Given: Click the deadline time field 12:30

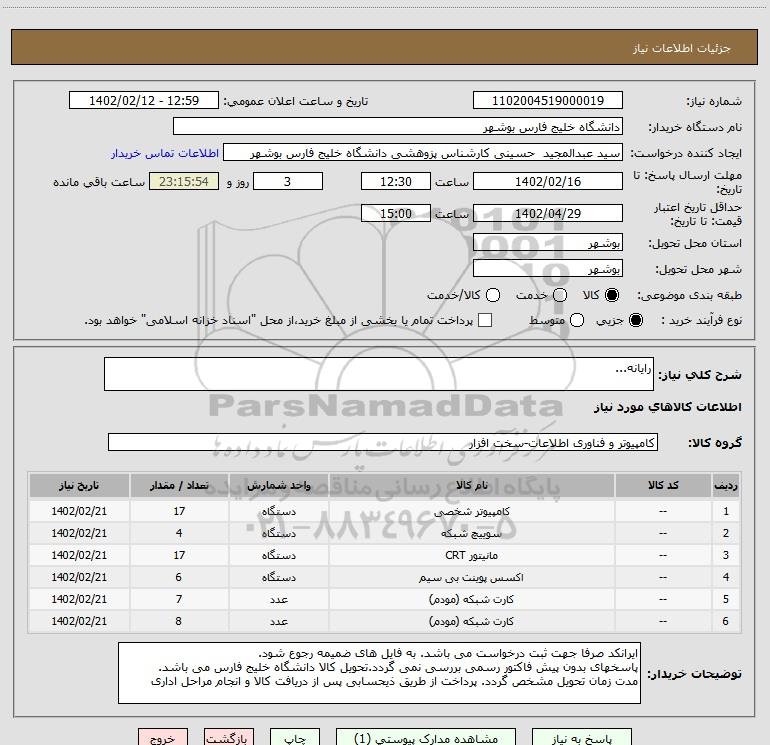Looking at the screenshot, I should pyautogui.click(x=396, y=181).
